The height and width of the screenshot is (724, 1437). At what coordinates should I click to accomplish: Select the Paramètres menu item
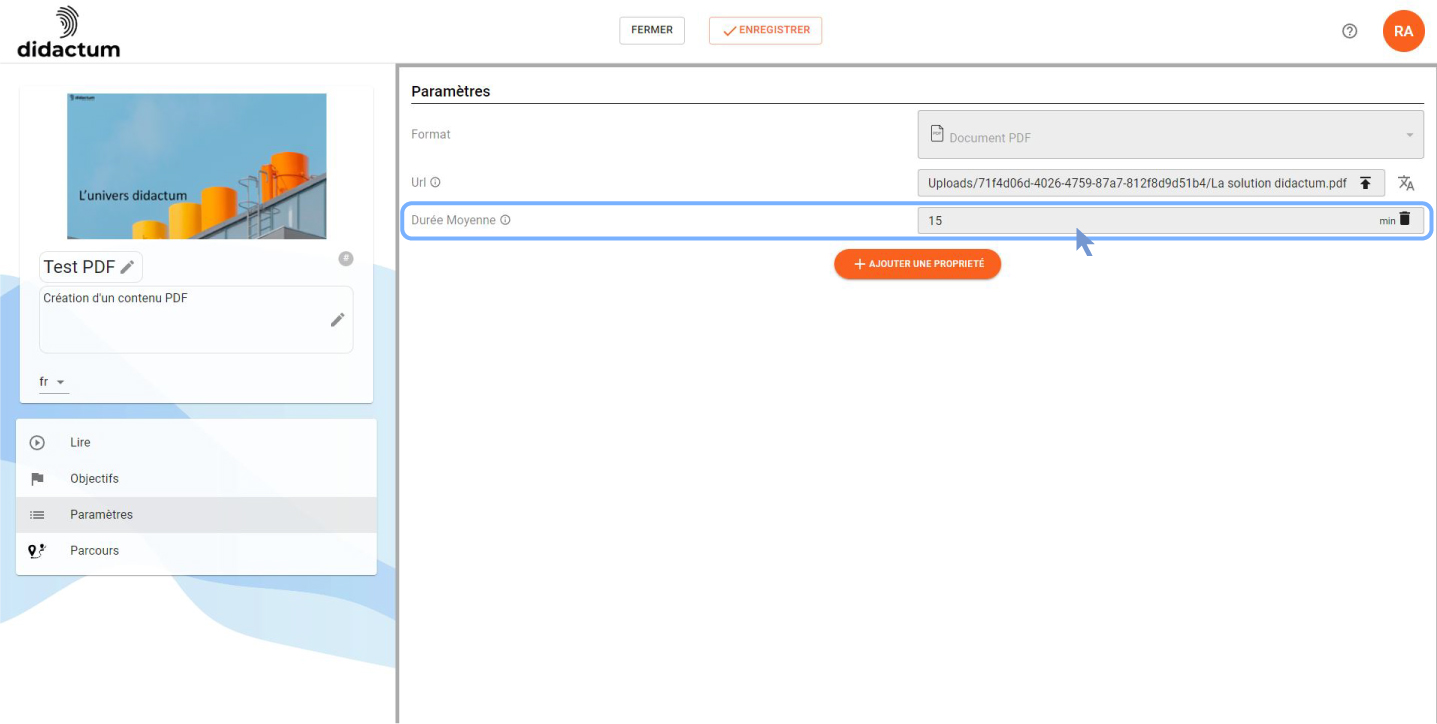196,514
